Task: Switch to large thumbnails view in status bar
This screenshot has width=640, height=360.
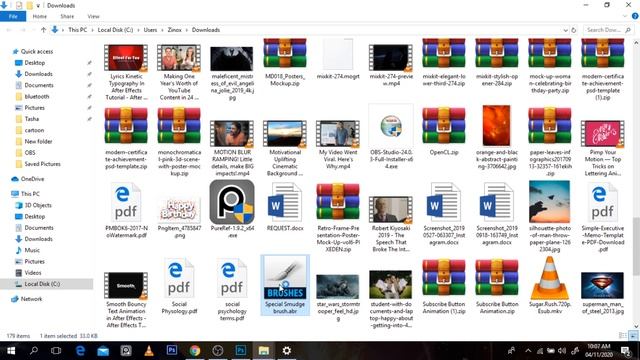Action: [633, 336]
